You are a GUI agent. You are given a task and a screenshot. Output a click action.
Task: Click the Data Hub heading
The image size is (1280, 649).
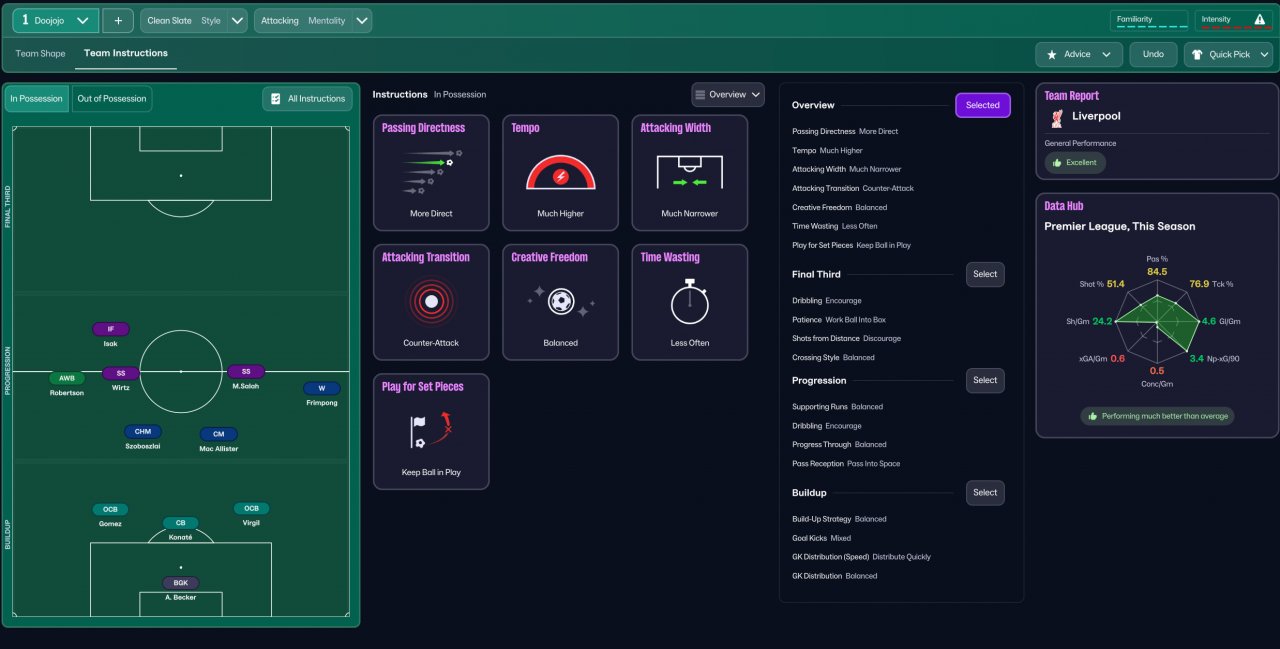[1064, 206]
